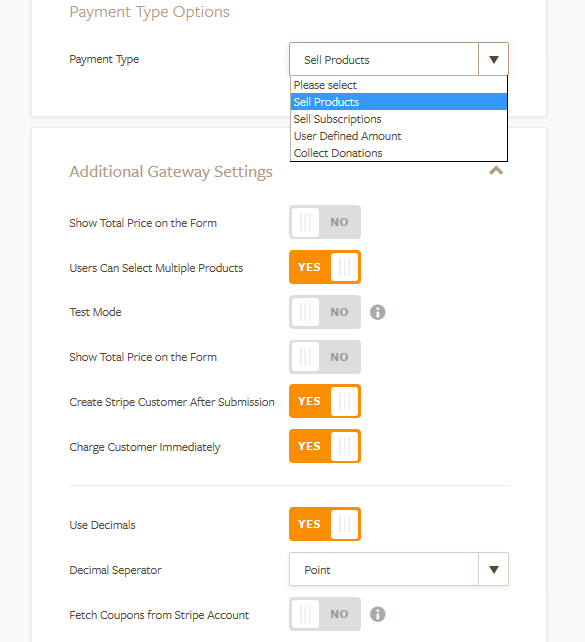Click the Test Mode info icon
This screenshot has width=585, height=642.
[x=377, y=312]
